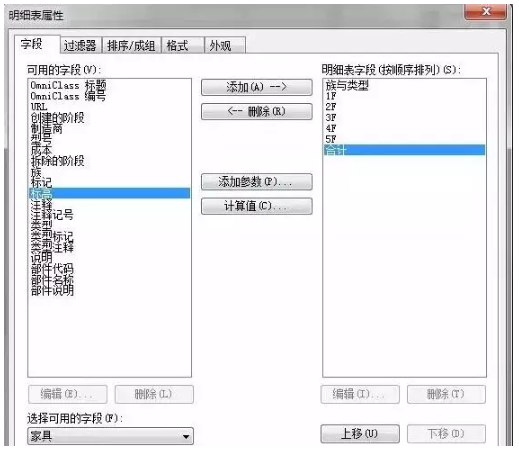Click the disabled 下移(D) button
519x450 pixels.
click(446, 433)
